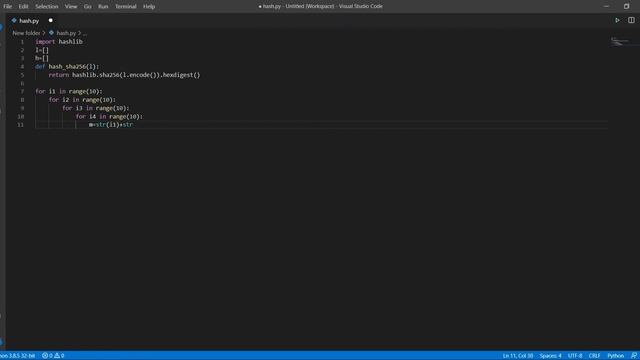Split the editor with layout icon
Image resolution: width=640 pixels, height=360 pixels.
[x=631, y=20]
